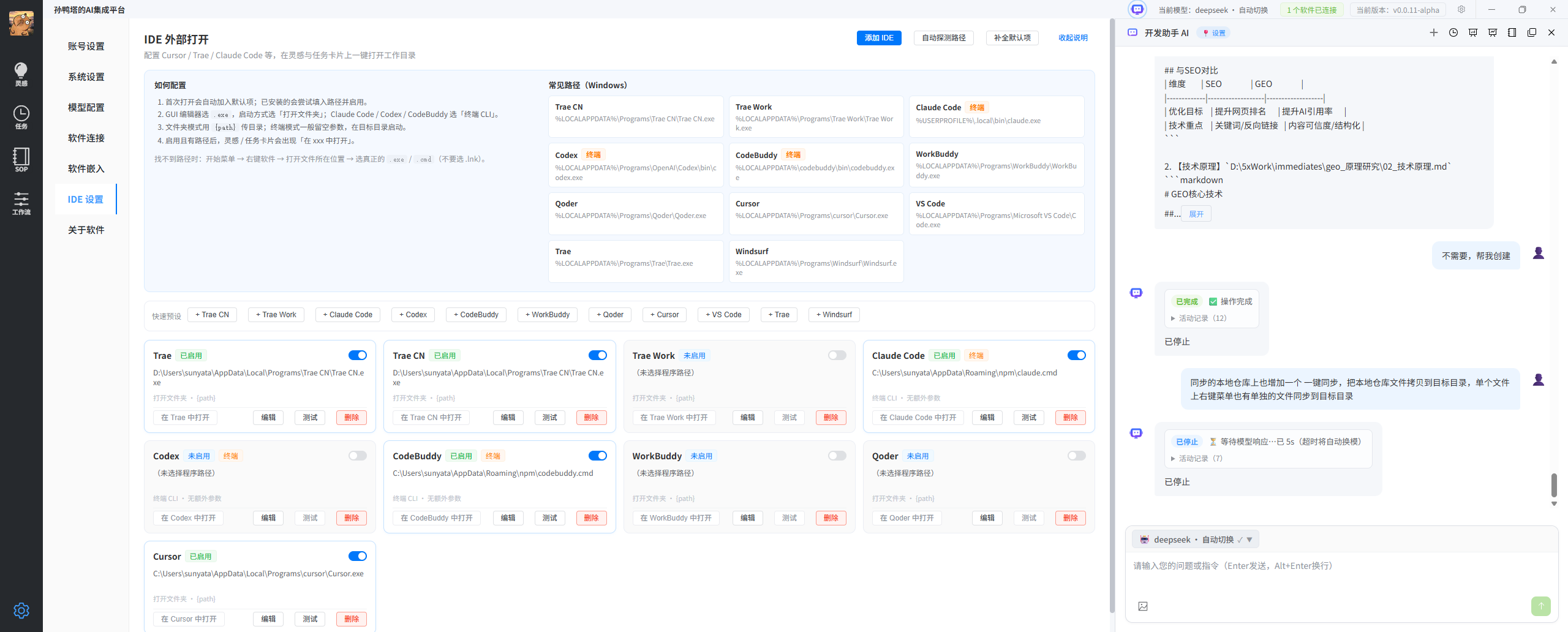Viewport: 1568px width, 632px height.
Task: Switch on the Qoder toggle
Action: coord(1076,456)
